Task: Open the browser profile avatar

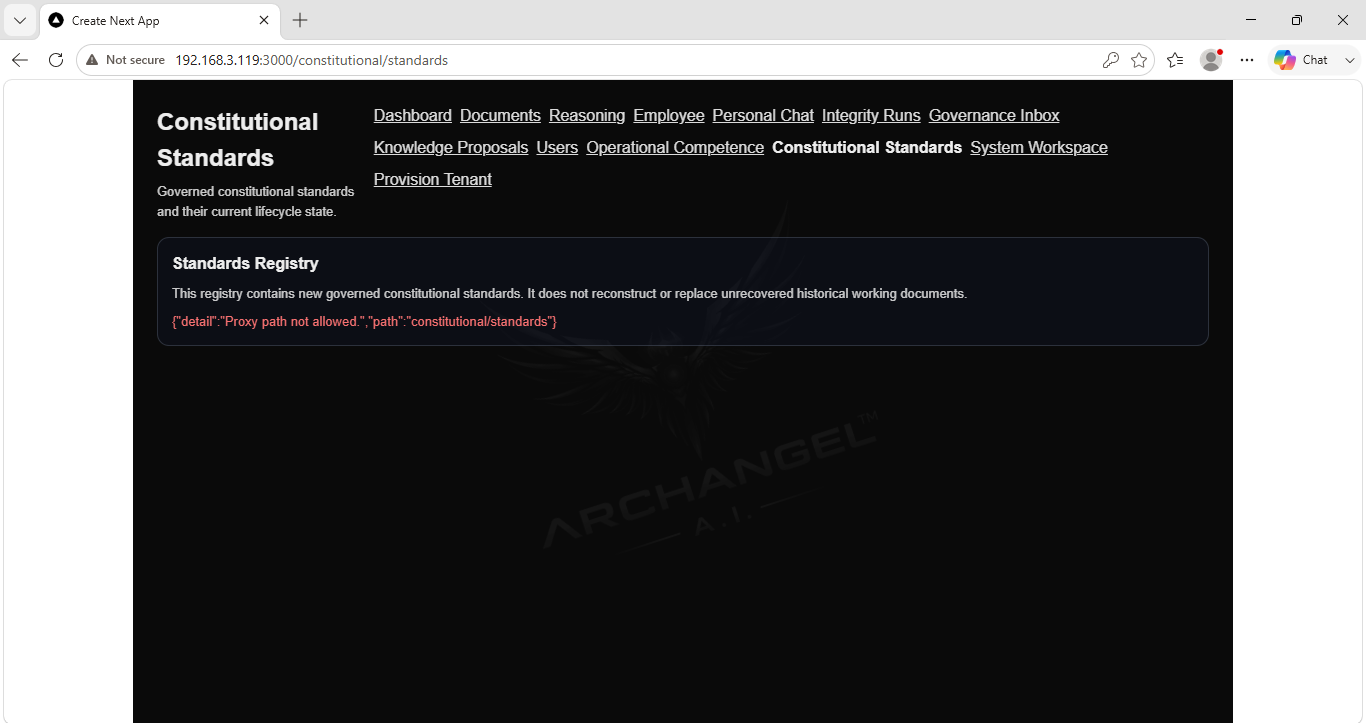Action: click(1211, 60)
